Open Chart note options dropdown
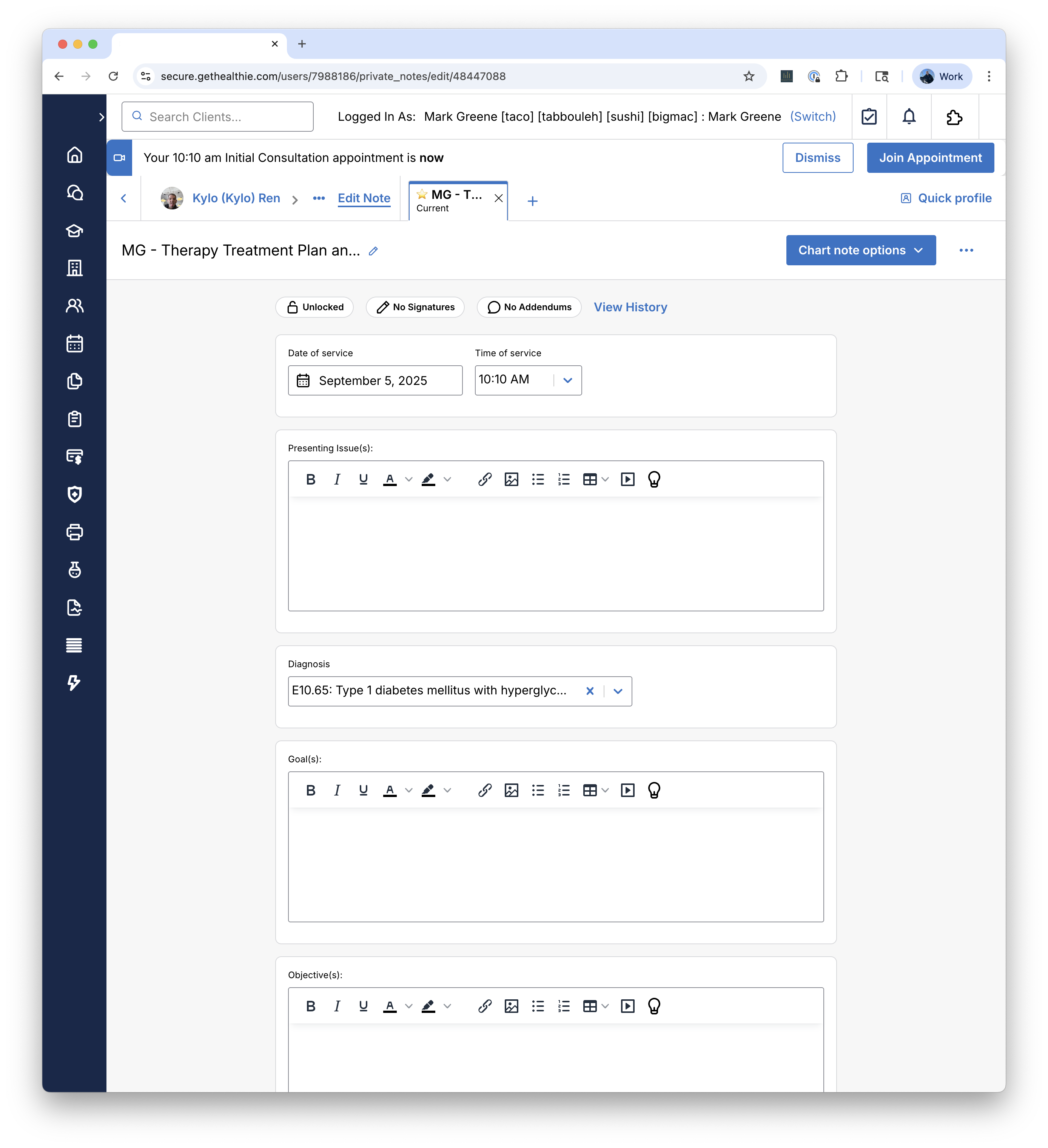The height and width of the screenshot is (1148, 1048). [x=860, y=250]
